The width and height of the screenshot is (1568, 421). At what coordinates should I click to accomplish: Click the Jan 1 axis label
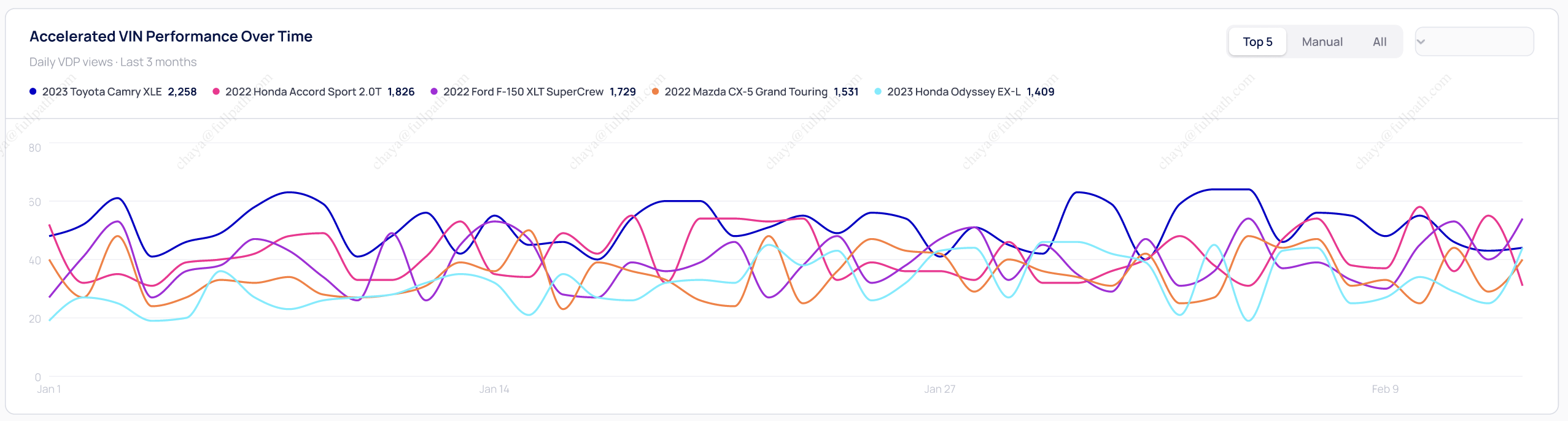(x=49, y=389)
